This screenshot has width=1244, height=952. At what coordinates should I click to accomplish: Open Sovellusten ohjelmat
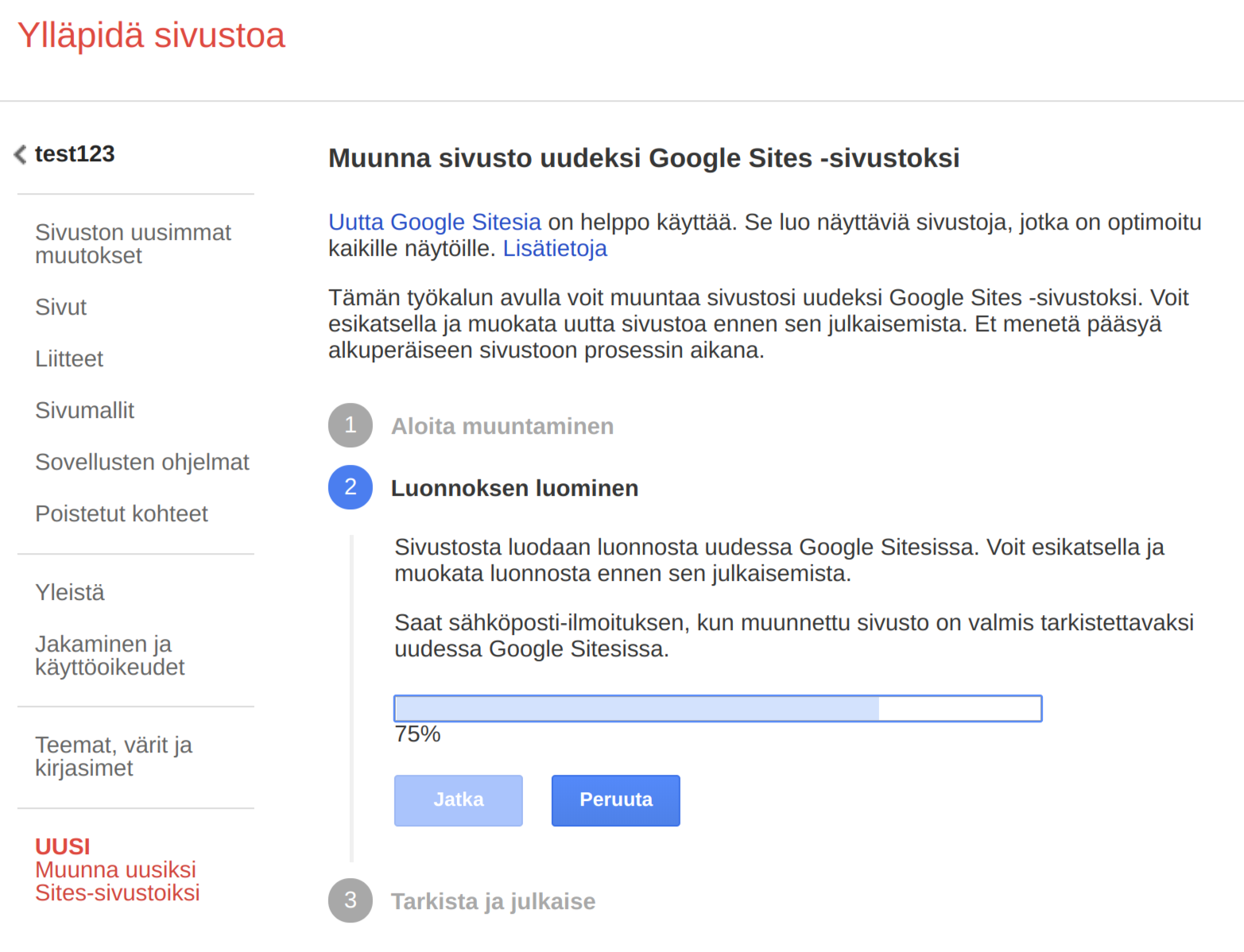click(x=142, y=462)
